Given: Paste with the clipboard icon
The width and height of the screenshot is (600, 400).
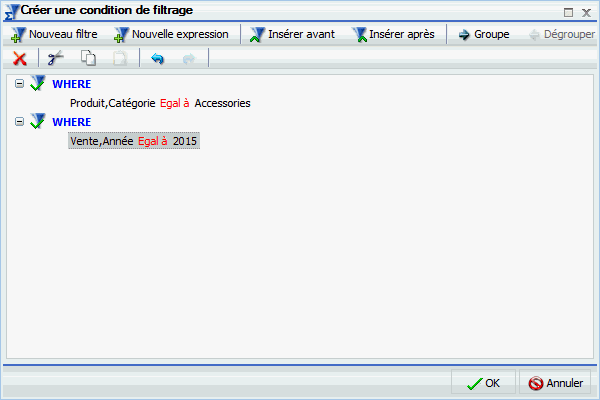Looking at the screenshot, I should [120, 58].
